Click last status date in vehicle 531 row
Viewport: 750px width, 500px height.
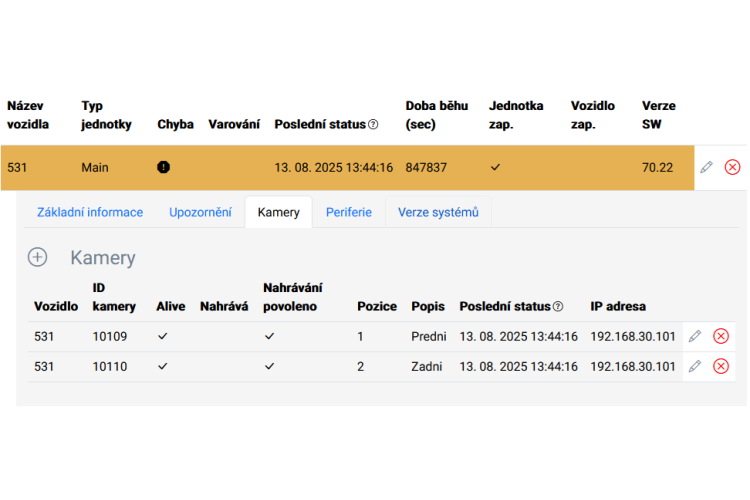tap(333, 167)
